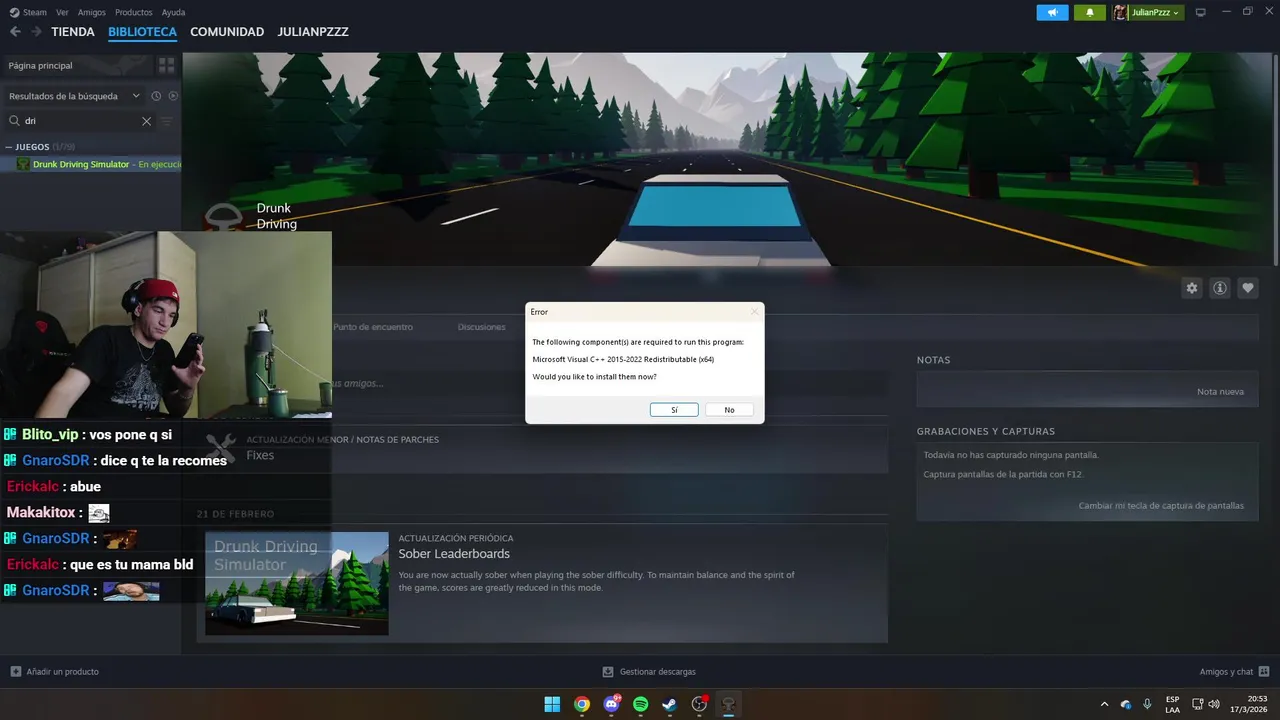Open Gestionar descargas

tap(648, 672)
